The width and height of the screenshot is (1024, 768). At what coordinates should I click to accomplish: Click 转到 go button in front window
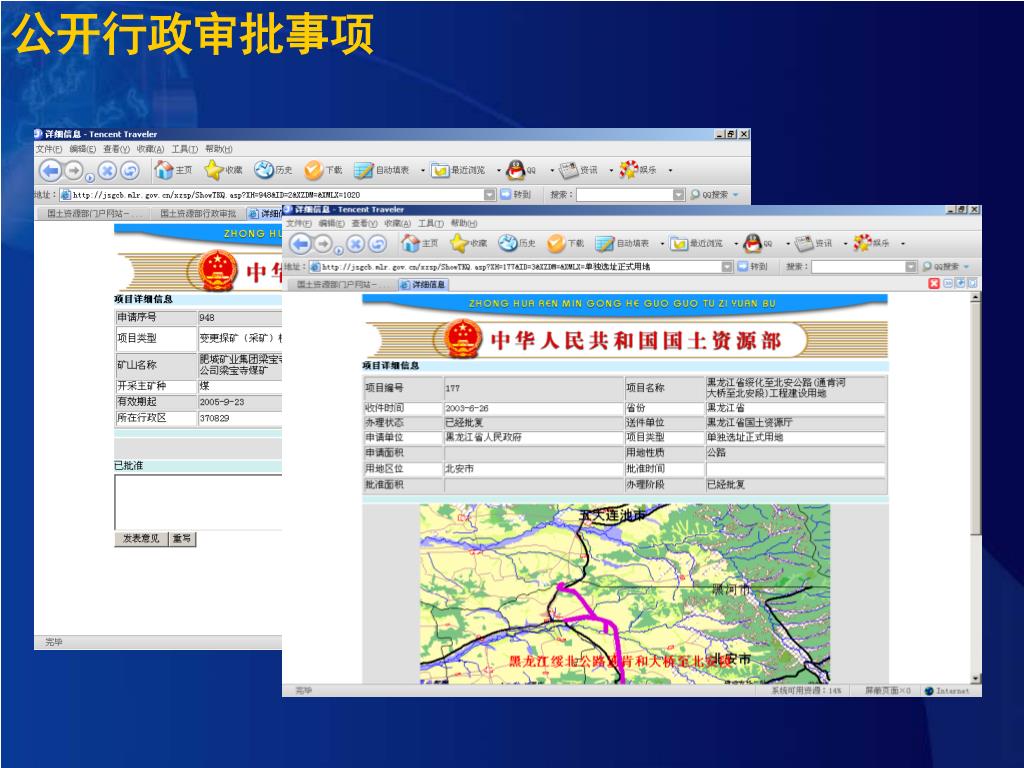[x=752, y=266]
